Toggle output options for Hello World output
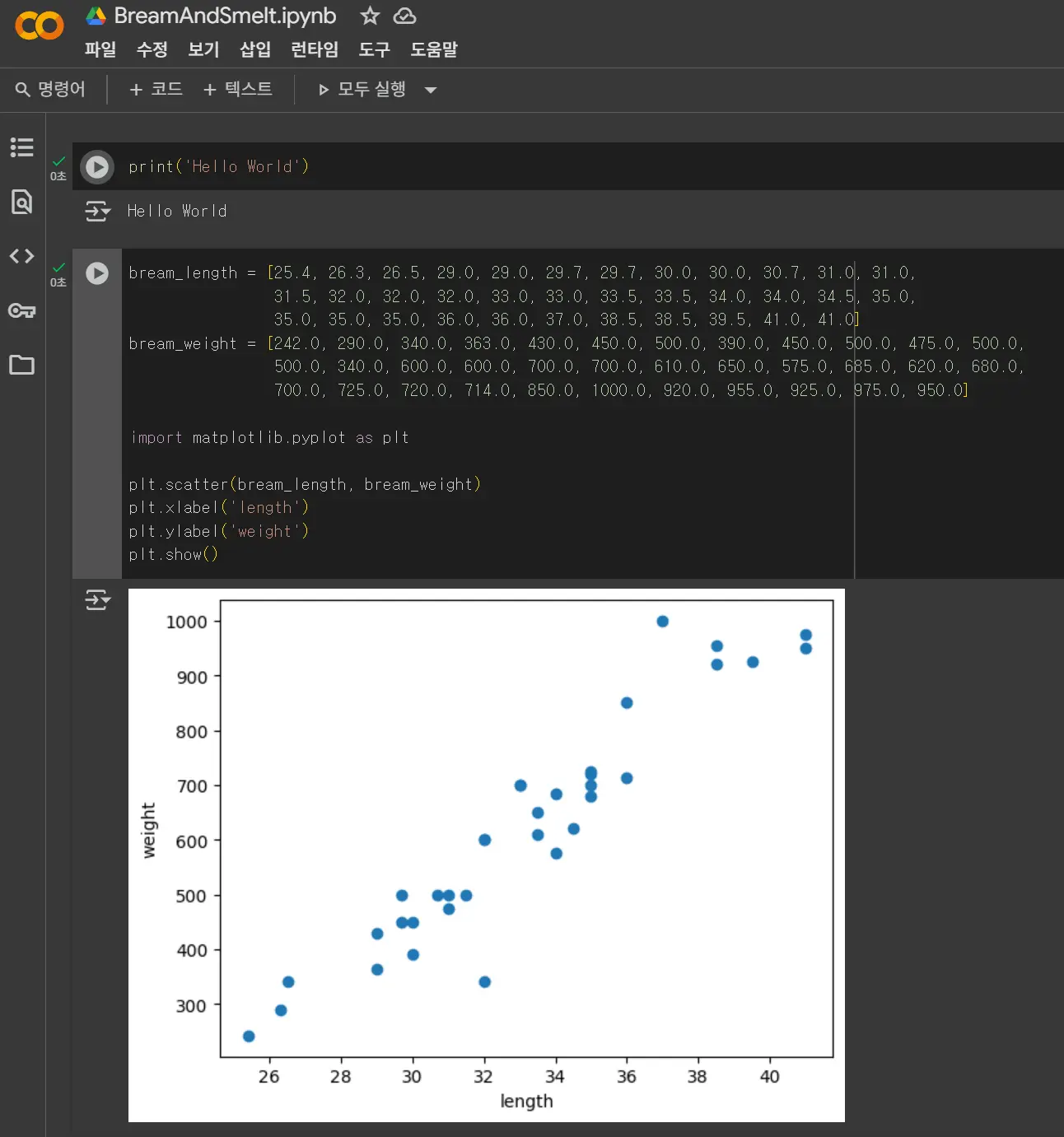The image size is (1064, 1137). [97, 212]
